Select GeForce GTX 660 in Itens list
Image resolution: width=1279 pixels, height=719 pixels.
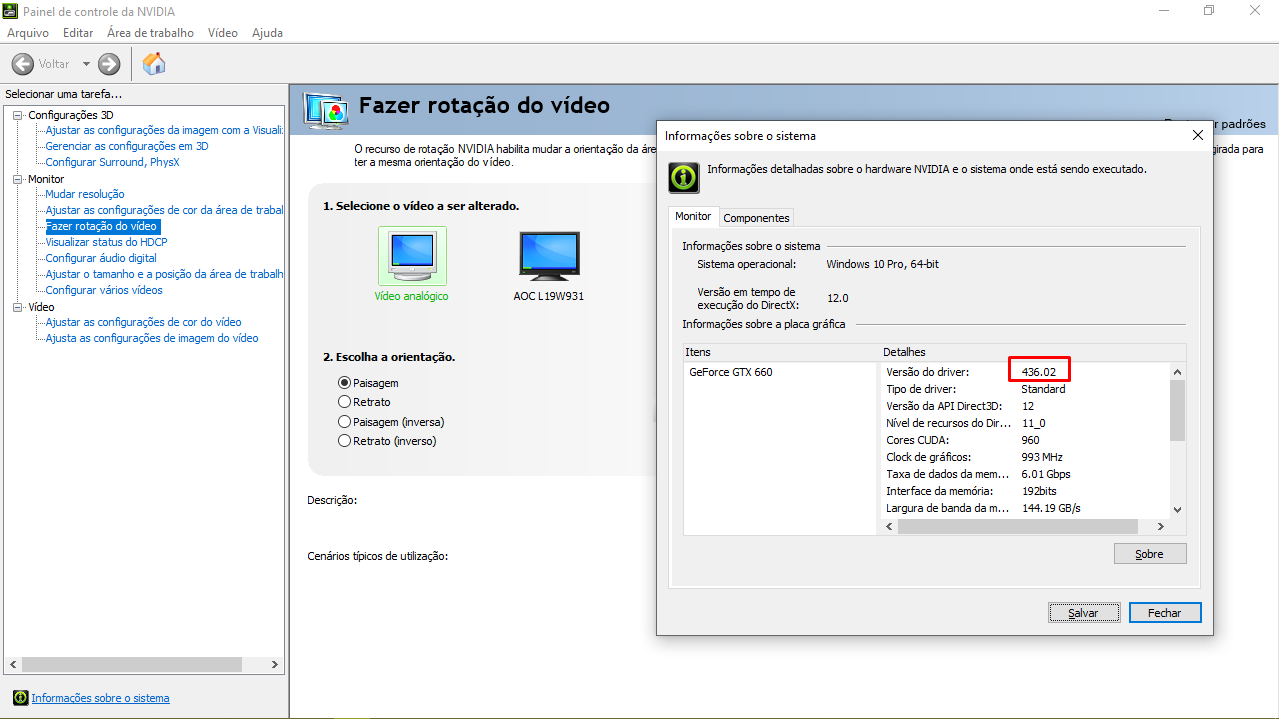(731, 372)
